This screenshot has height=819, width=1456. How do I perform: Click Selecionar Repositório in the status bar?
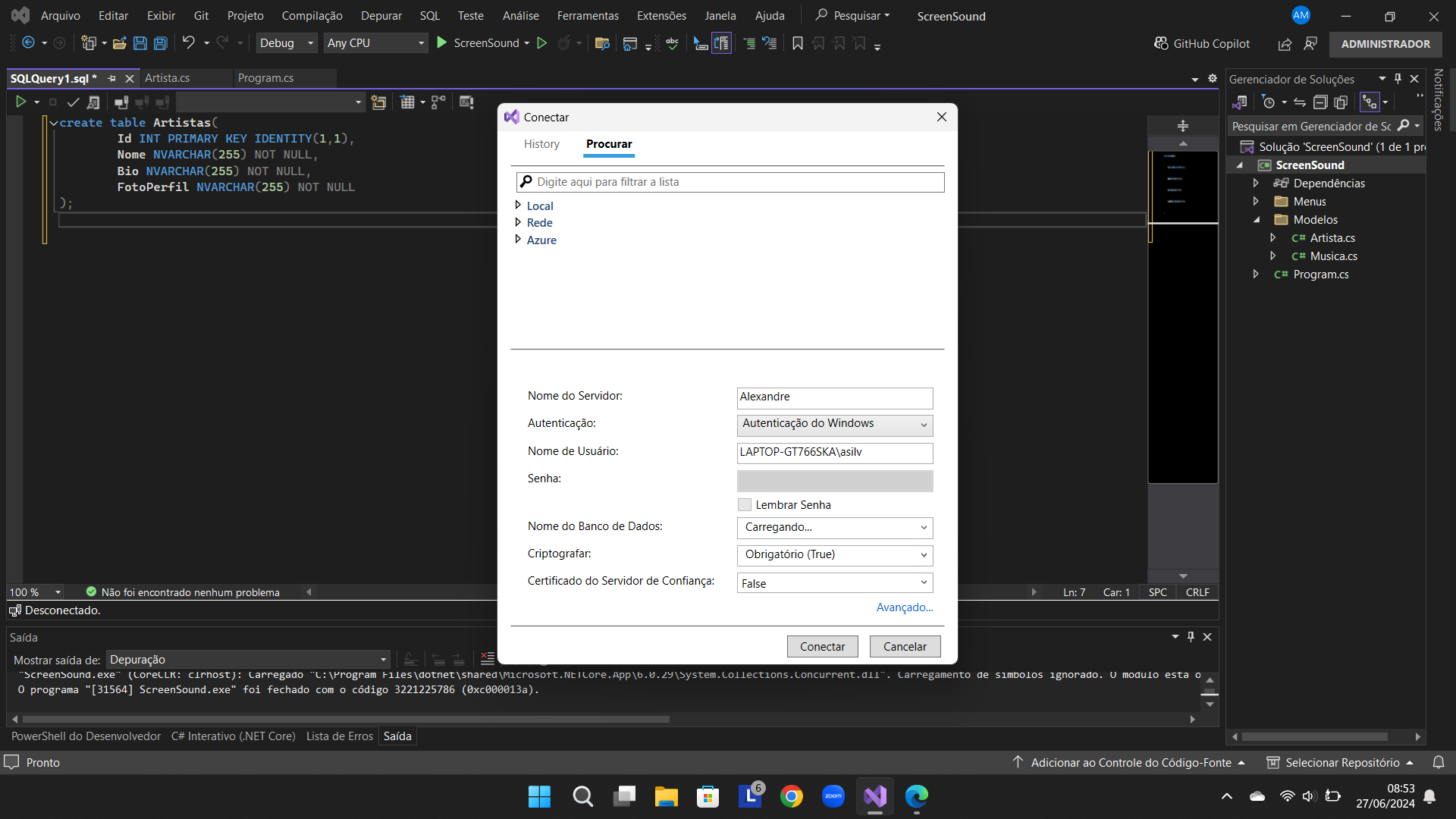coord(1341,762)
